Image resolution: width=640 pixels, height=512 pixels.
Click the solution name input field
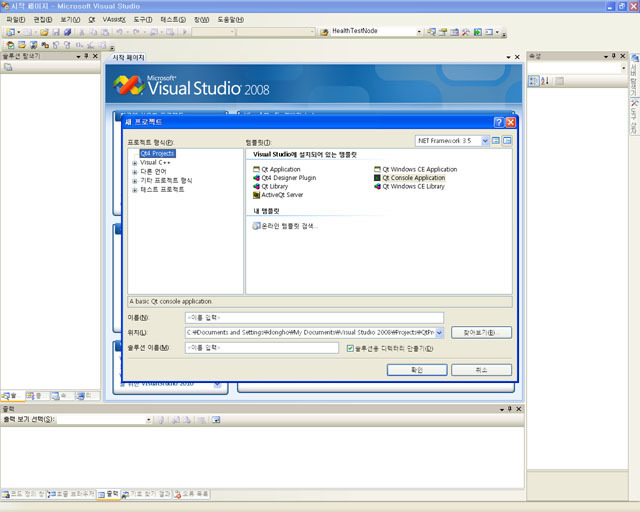pyautogui.click(x=262, y=348)
